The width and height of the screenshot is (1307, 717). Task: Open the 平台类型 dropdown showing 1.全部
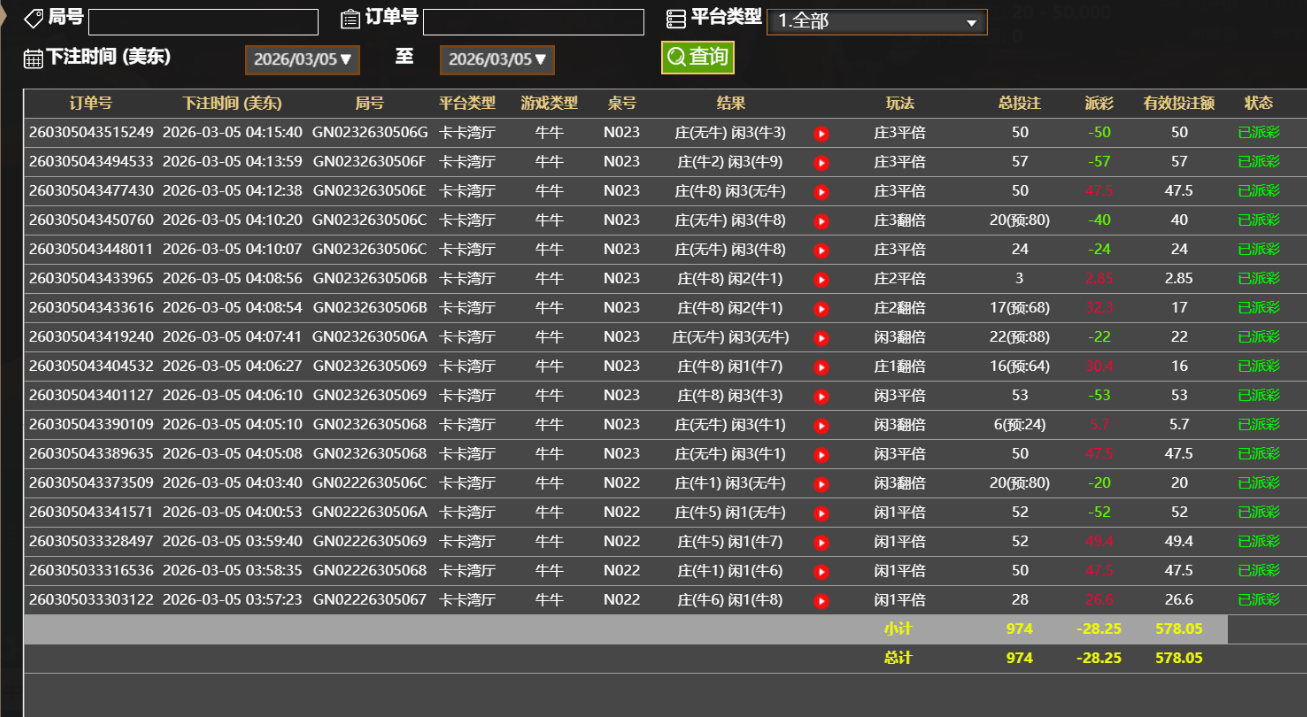876,22
